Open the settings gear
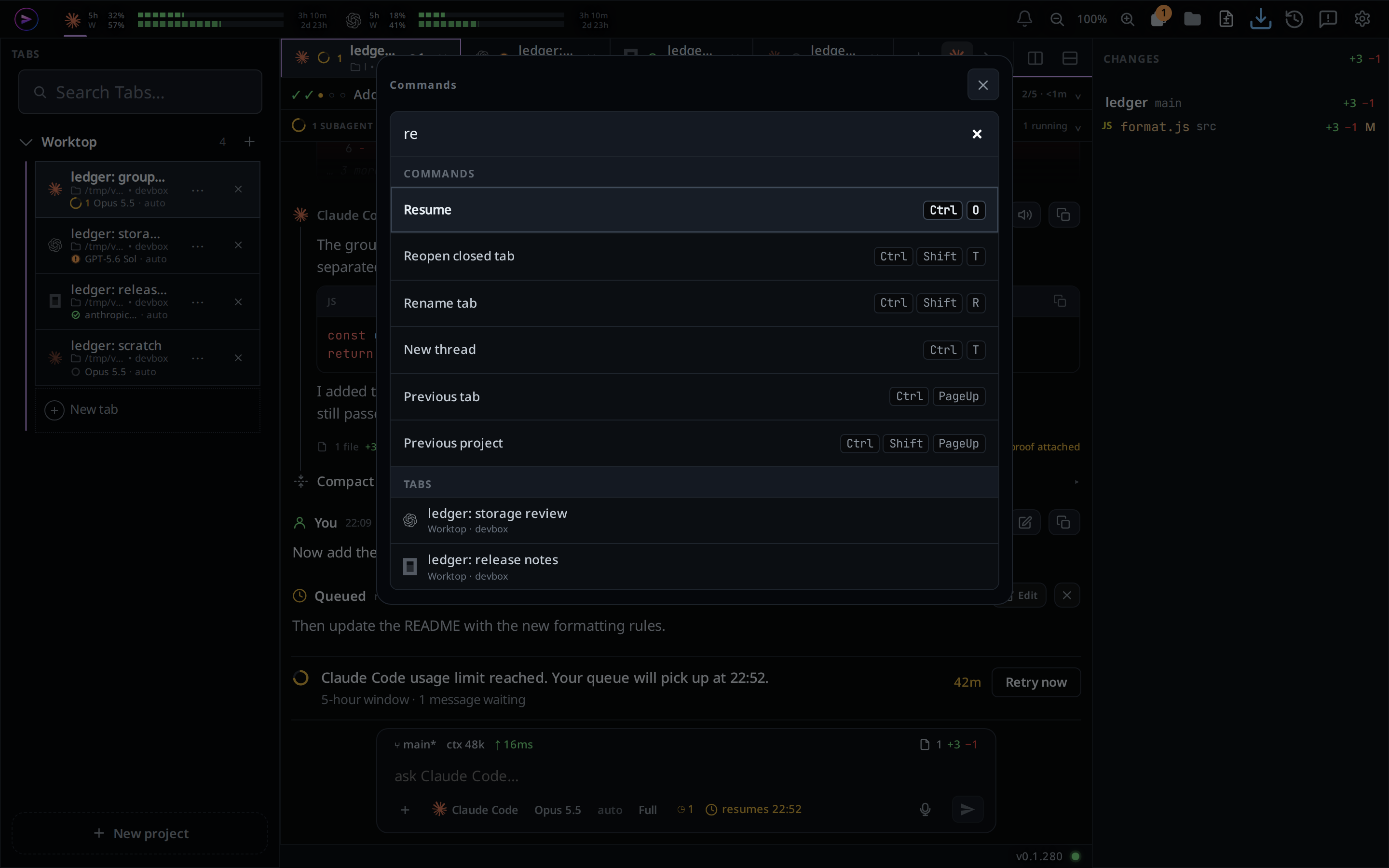The height and width of the screenshot is (868, 1389). coord(1362,19)
